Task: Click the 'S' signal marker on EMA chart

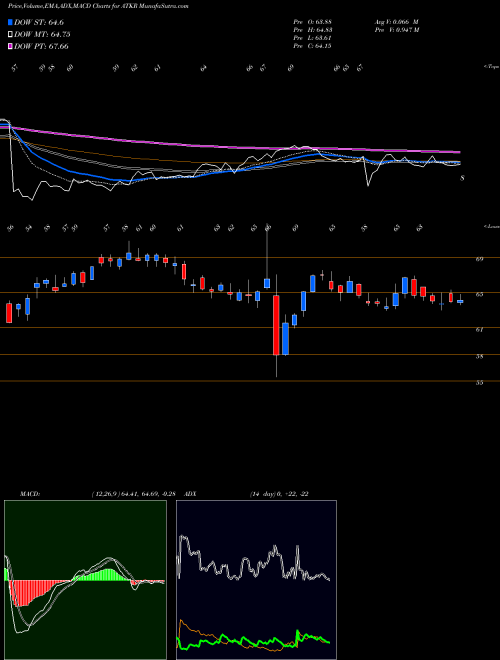Action: [462, 178]
